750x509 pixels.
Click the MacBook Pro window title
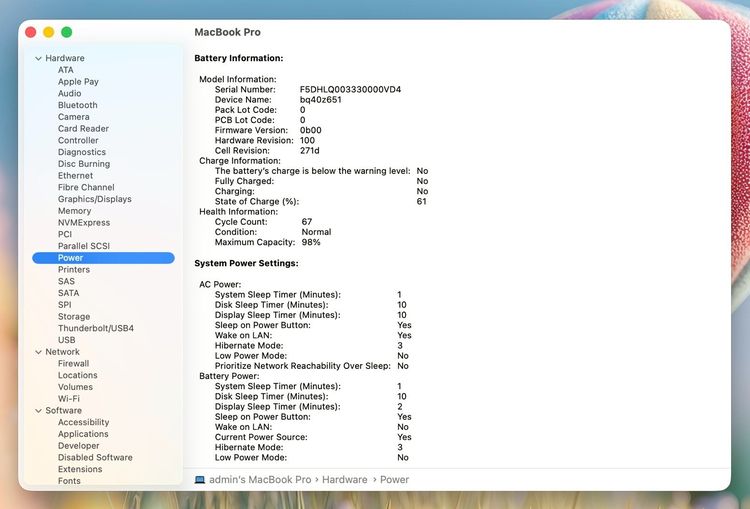point(227,33)
